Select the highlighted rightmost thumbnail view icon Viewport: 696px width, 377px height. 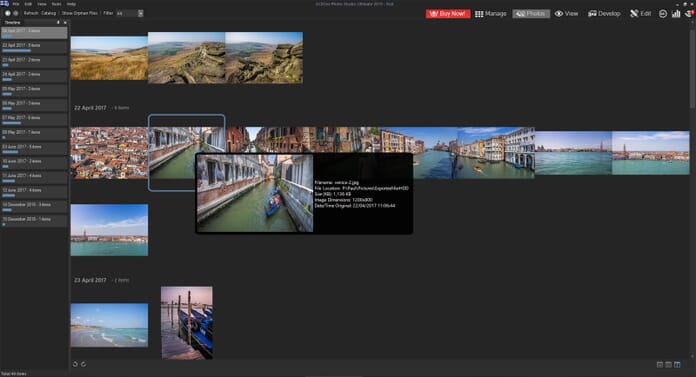click(677, 365)
